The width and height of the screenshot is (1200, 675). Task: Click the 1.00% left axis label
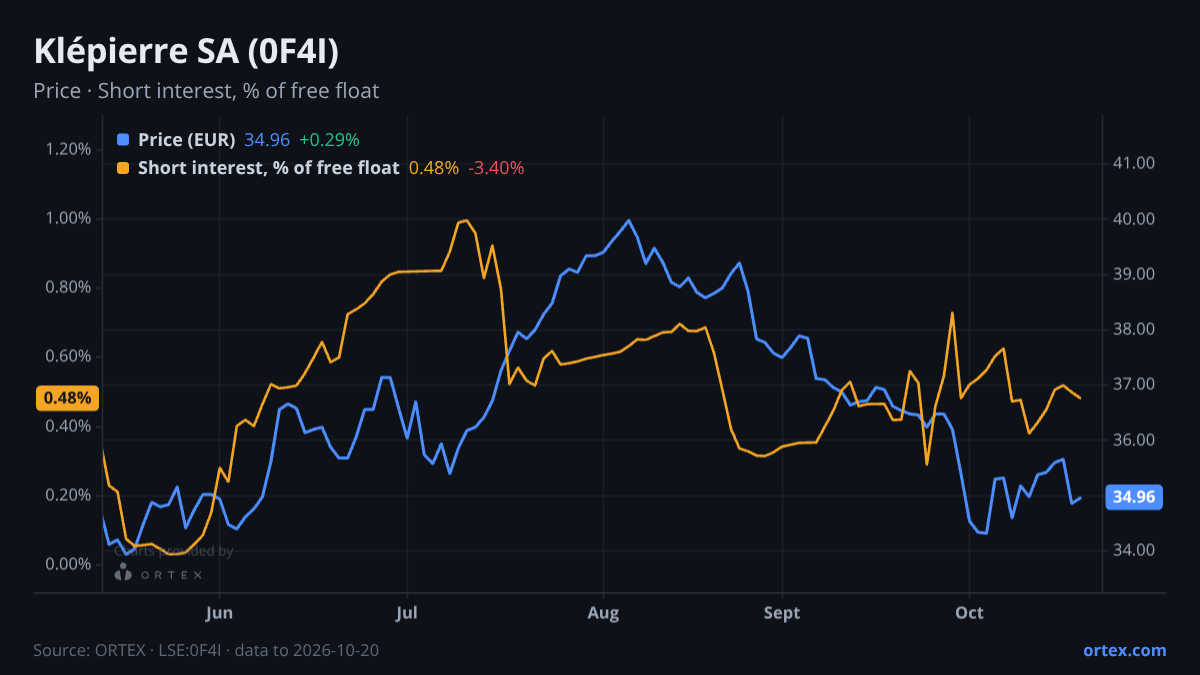[x=68, y=218]
